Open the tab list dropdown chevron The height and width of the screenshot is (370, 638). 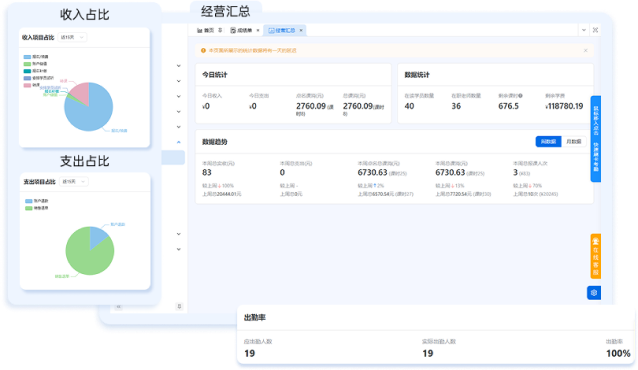pos(584,30)
